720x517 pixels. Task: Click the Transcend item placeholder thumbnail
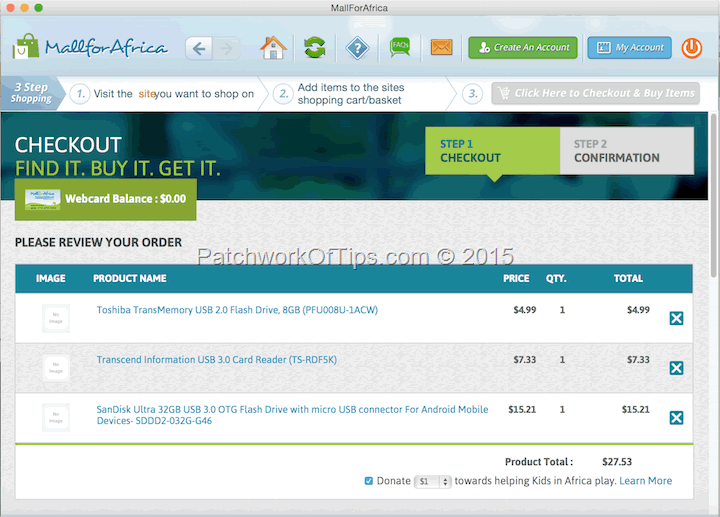point(56,367)
